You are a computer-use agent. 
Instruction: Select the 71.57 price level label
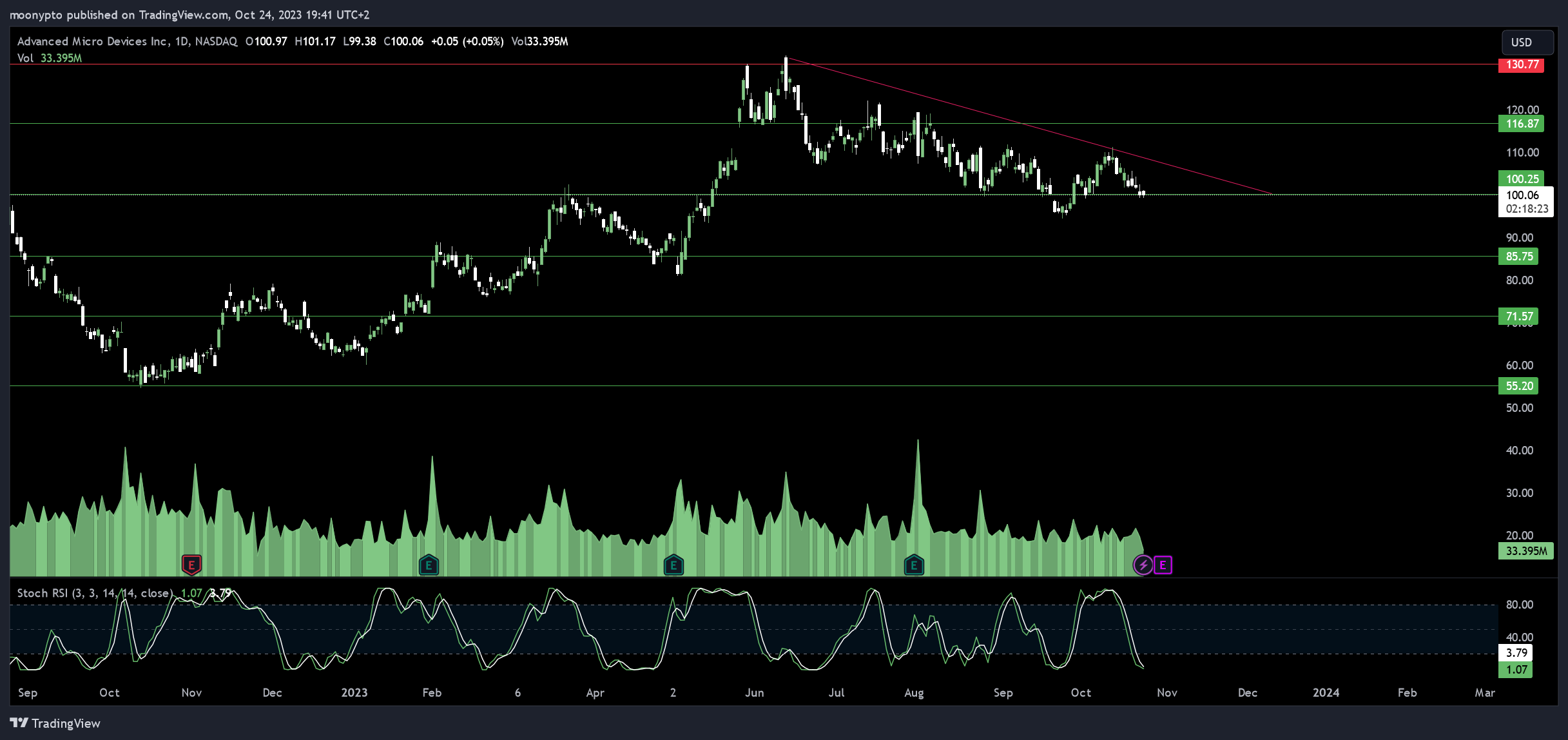pyautogui.click(x=1518, y=316)
